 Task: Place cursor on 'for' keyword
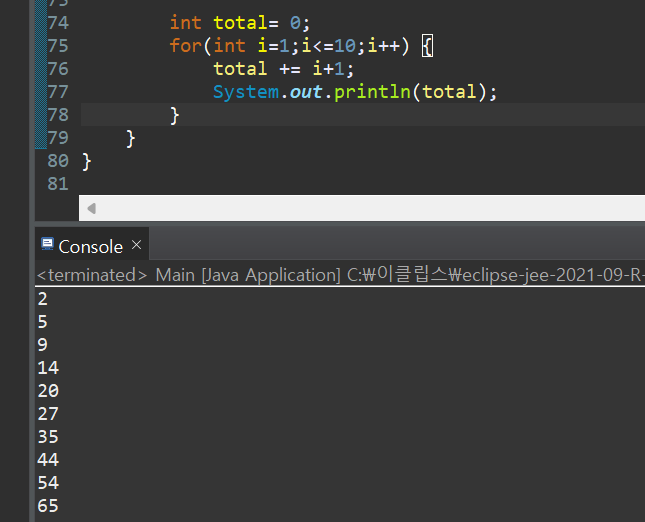[185, 45]
